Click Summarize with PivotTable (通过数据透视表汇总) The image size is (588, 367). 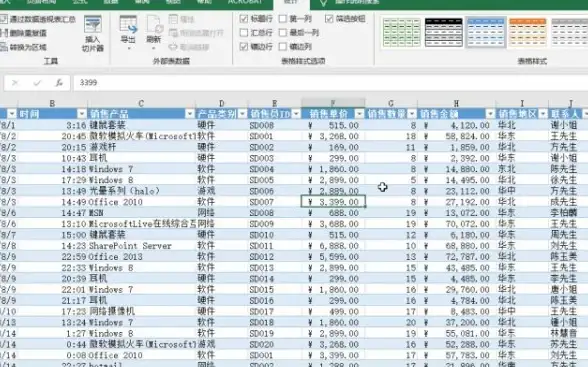[x=38, y=19]
